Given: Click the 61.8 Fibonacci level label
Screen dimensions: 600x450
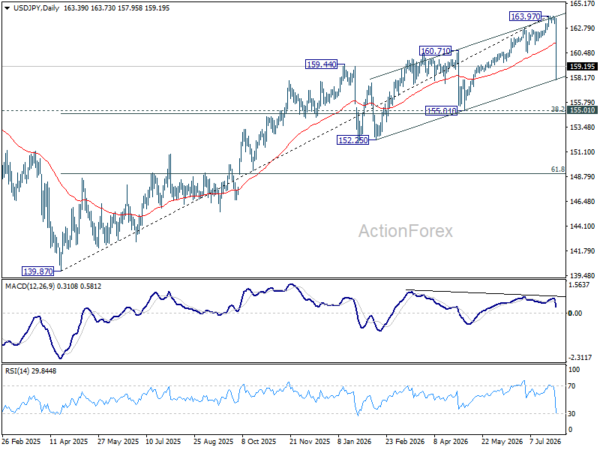Looking at the screenshot, I should coord(558,169).
